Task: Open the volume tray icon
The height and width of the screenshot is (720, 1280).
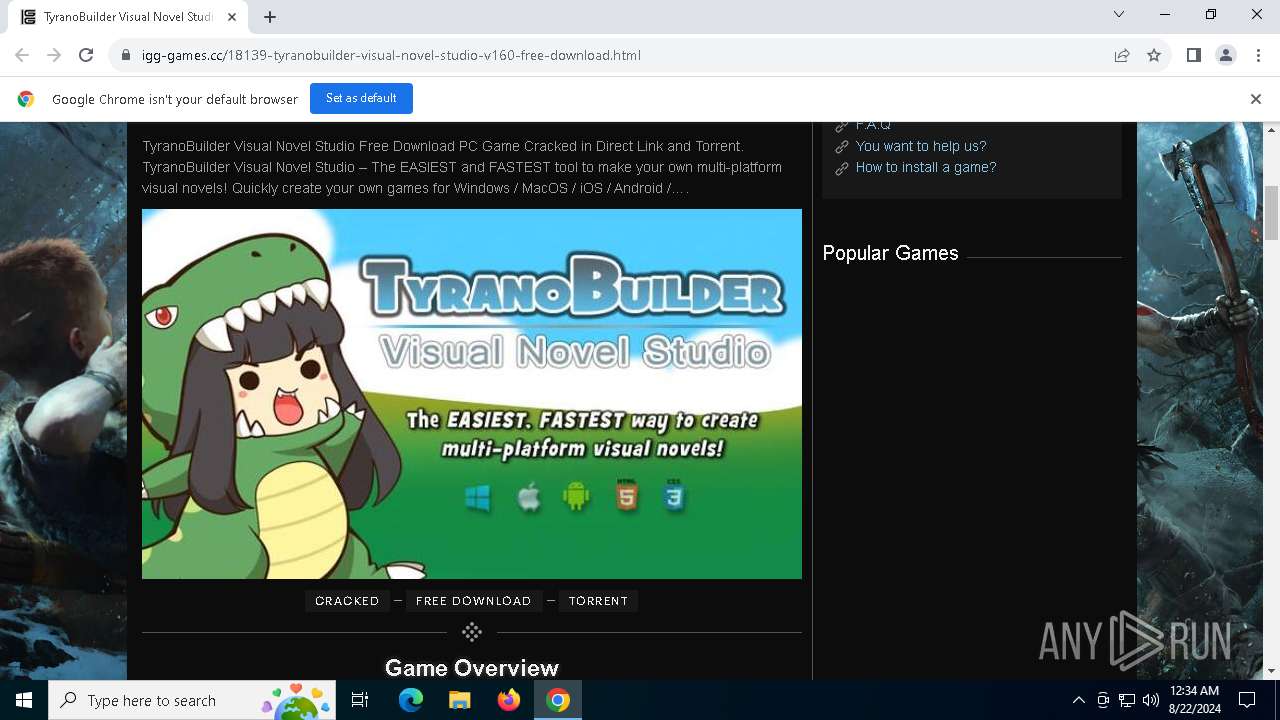Action: (x=1150, y=700)
